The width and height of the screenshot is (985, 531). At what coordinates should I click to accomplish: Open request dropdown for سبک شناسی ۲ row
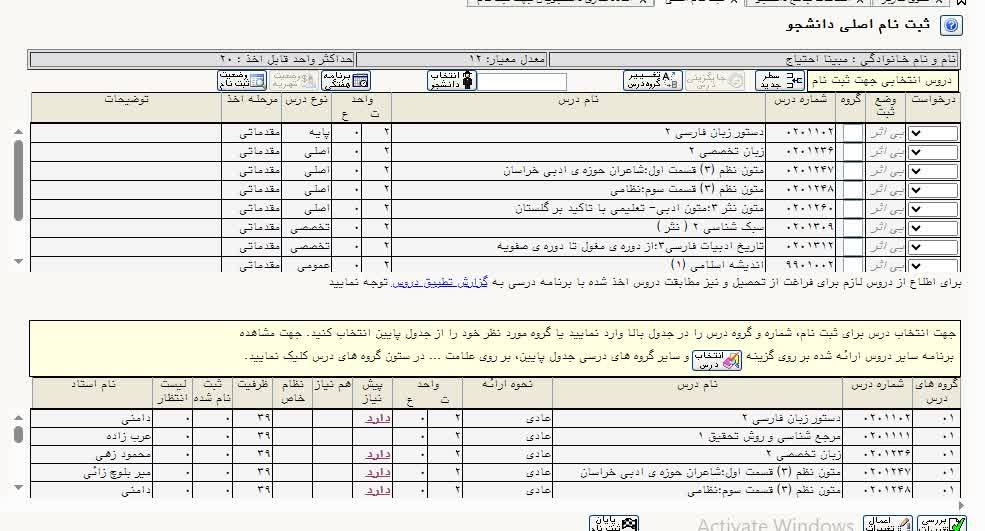(932, 228)
